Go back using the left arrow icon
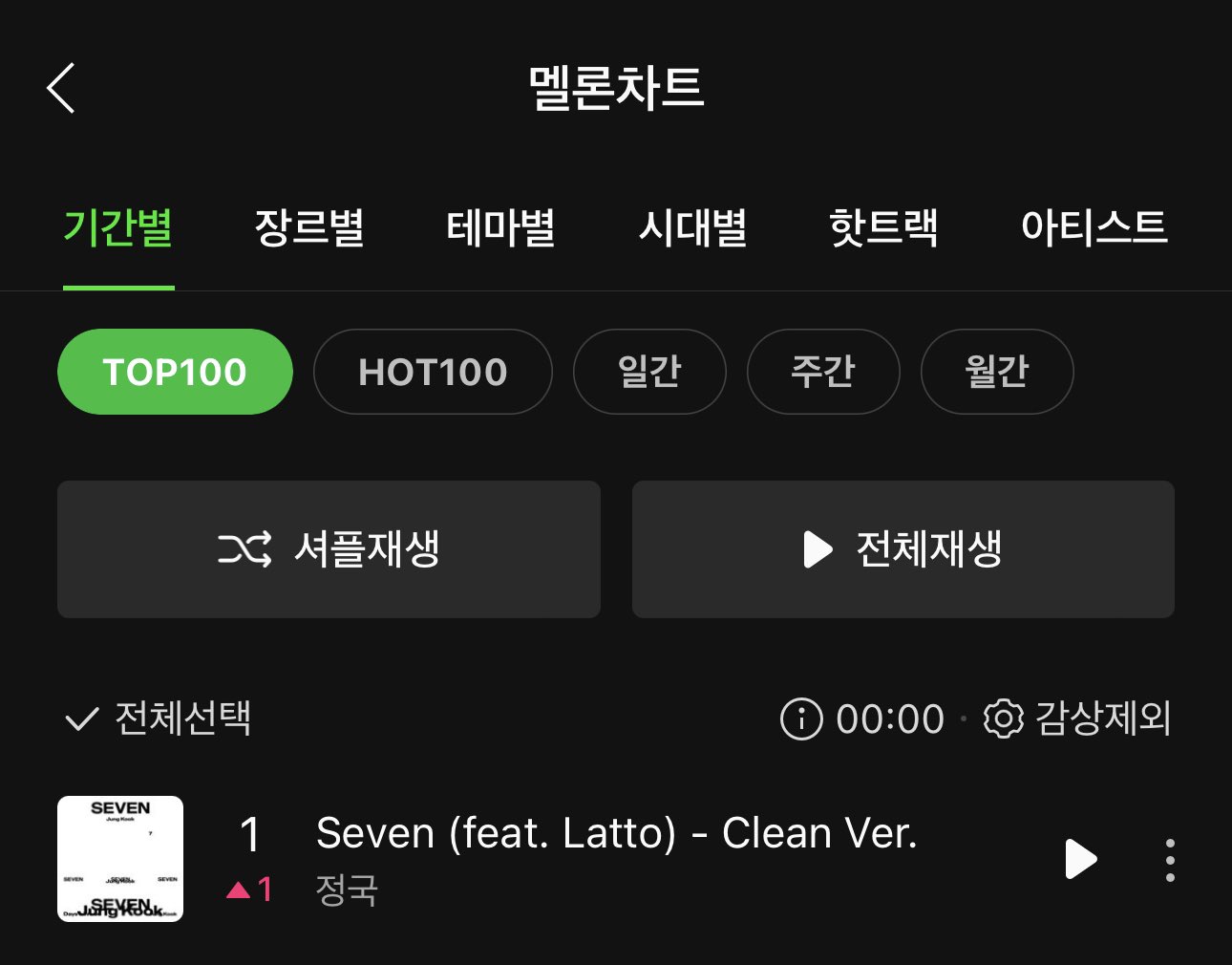Screen dimensions: 1232x965 pos(60,89)
